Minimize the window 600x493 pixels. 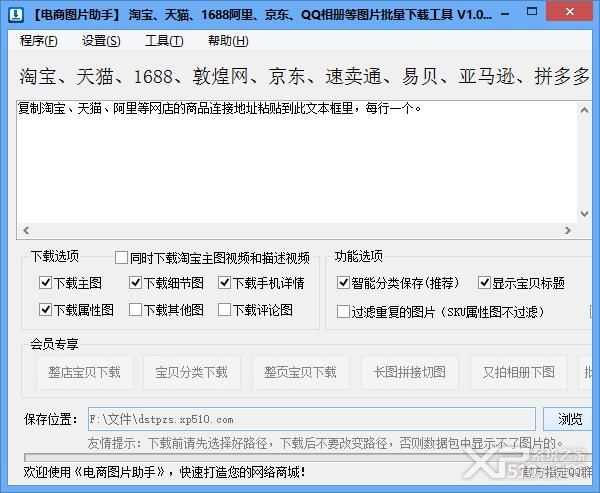505,14
